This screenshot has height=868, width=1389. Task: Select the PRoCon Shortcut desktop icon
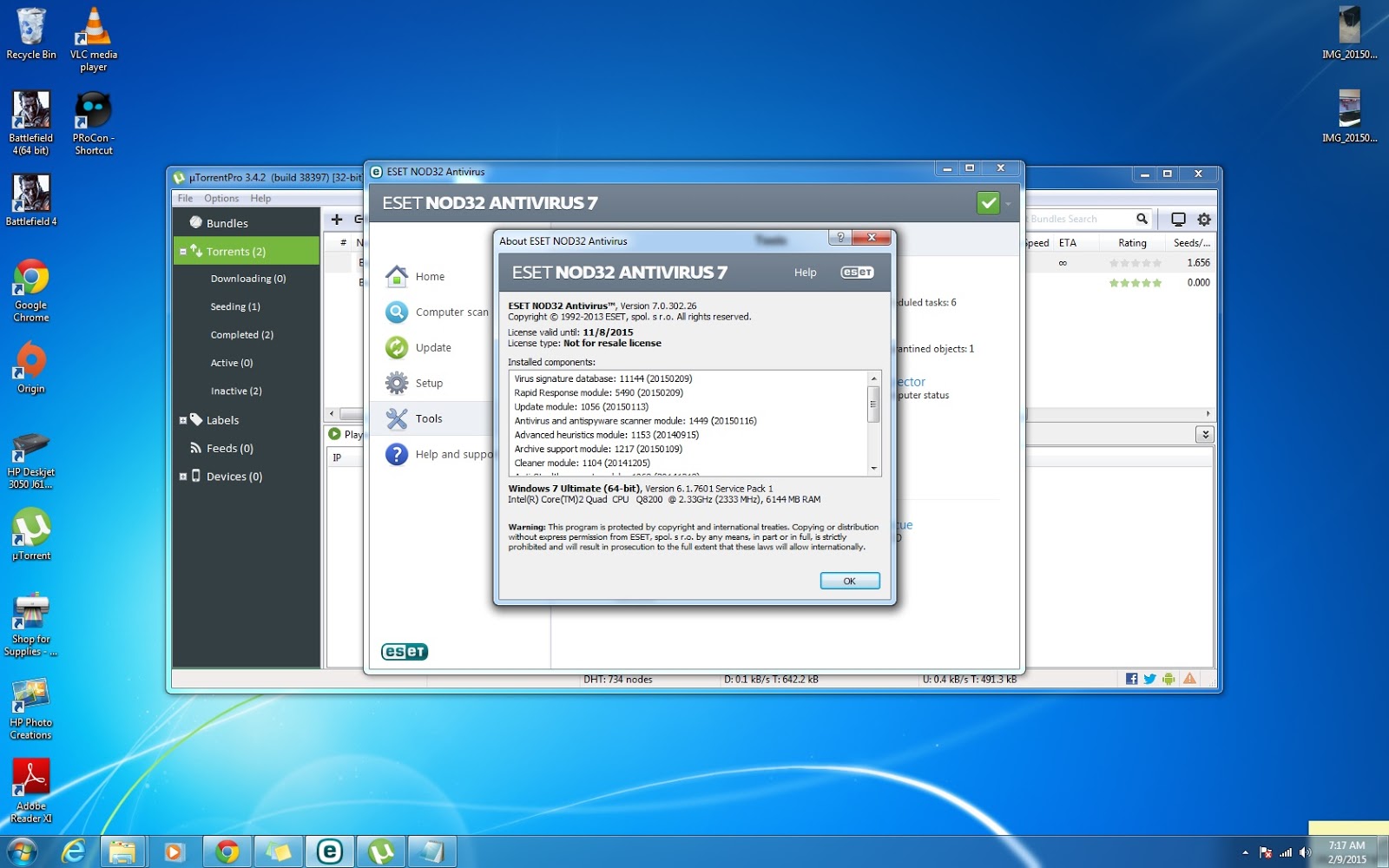click(94, 123)
